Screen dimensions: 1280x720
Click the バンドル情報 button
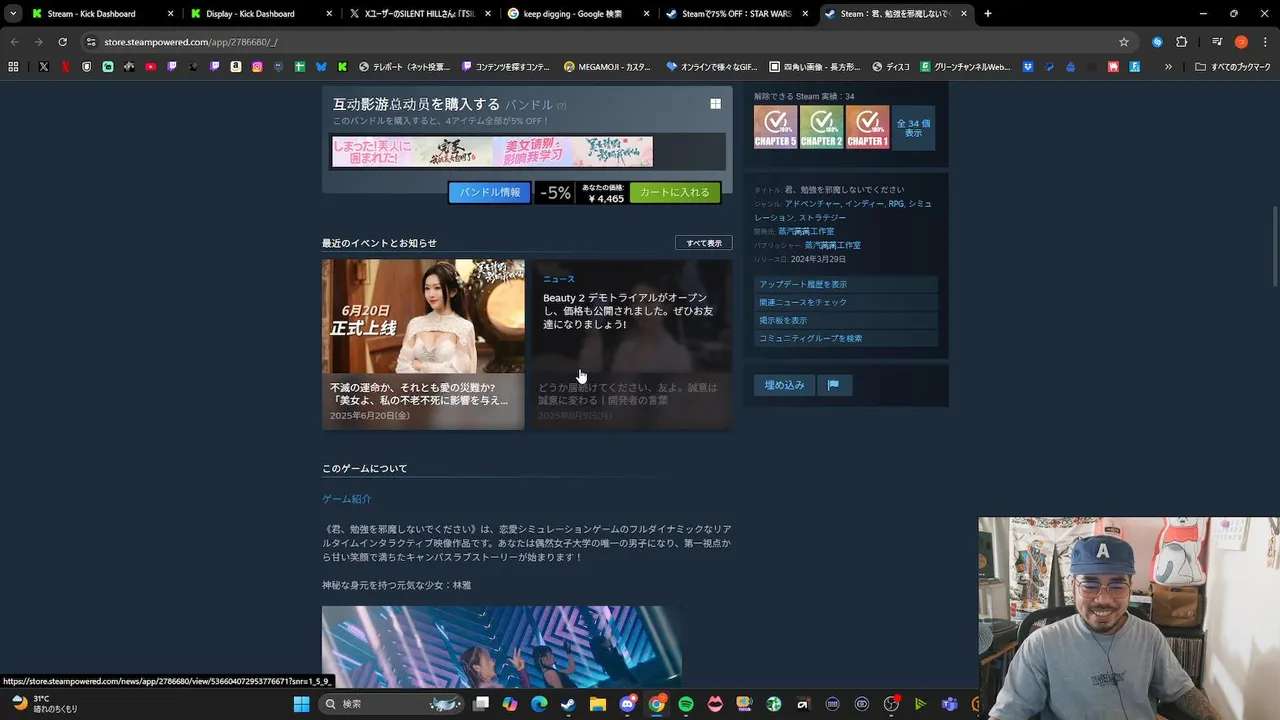pos(489,193)
